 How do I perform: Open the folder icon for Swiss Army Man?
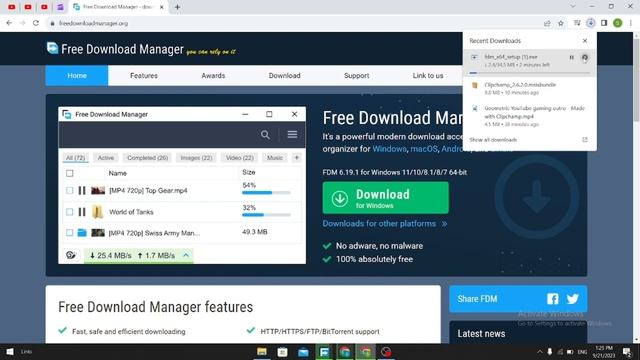tap(82, 233)
